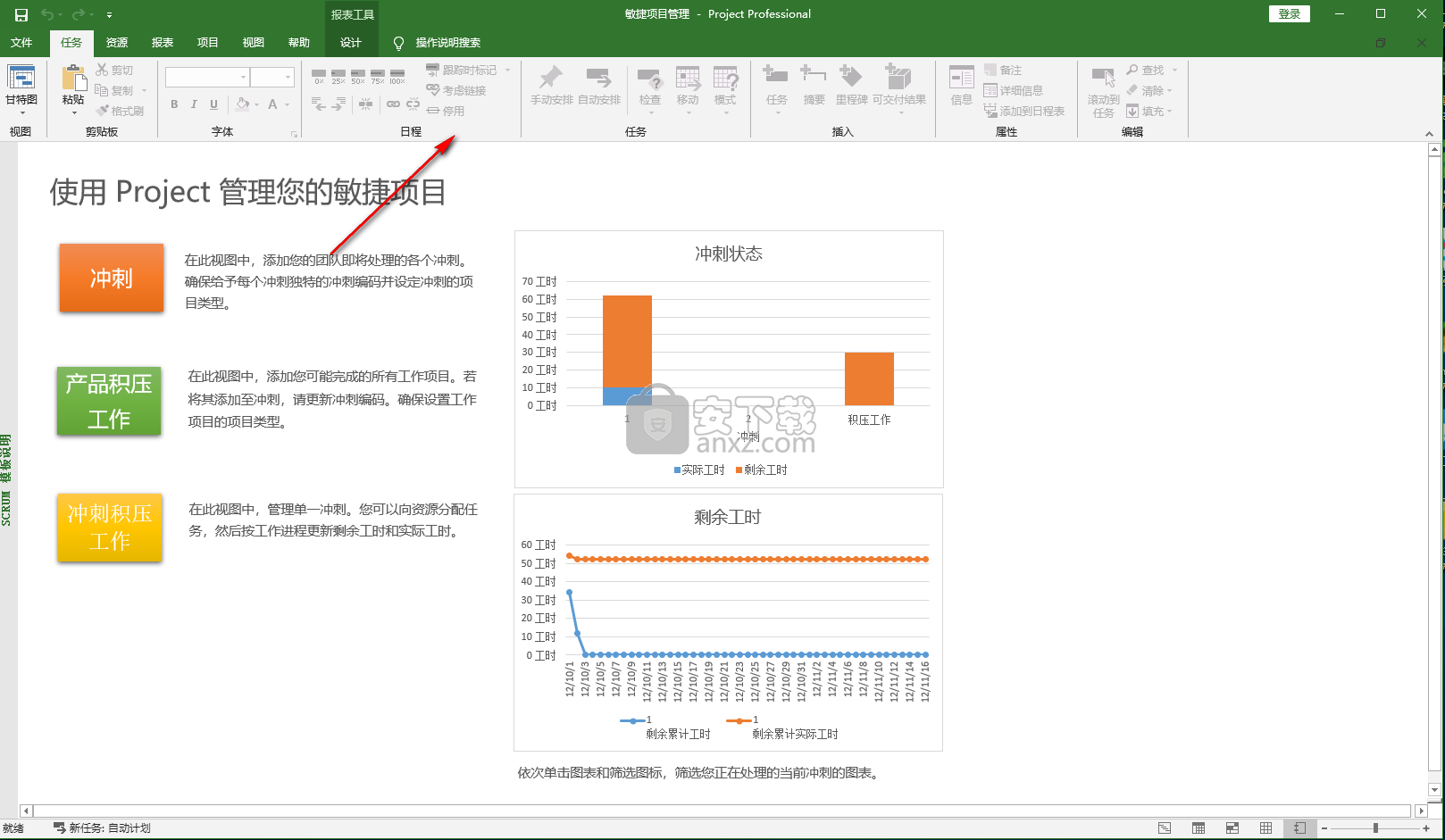Click the Resource Sheet view status bar icon
Image resolution: width=1445 pixels, height=840 pixels.
1266,828
